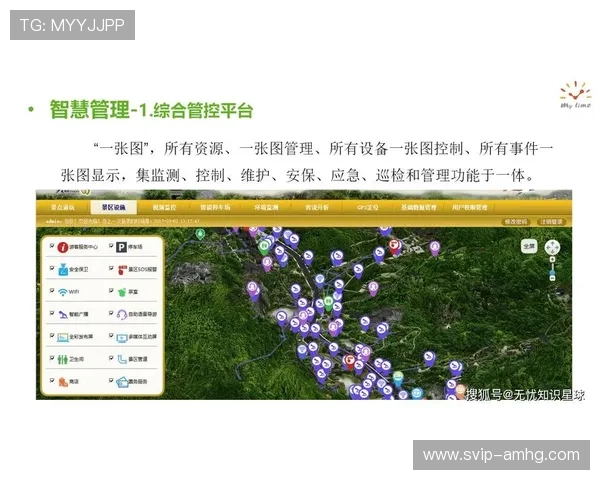Click the green restroom icon in legend

point(63,359)
